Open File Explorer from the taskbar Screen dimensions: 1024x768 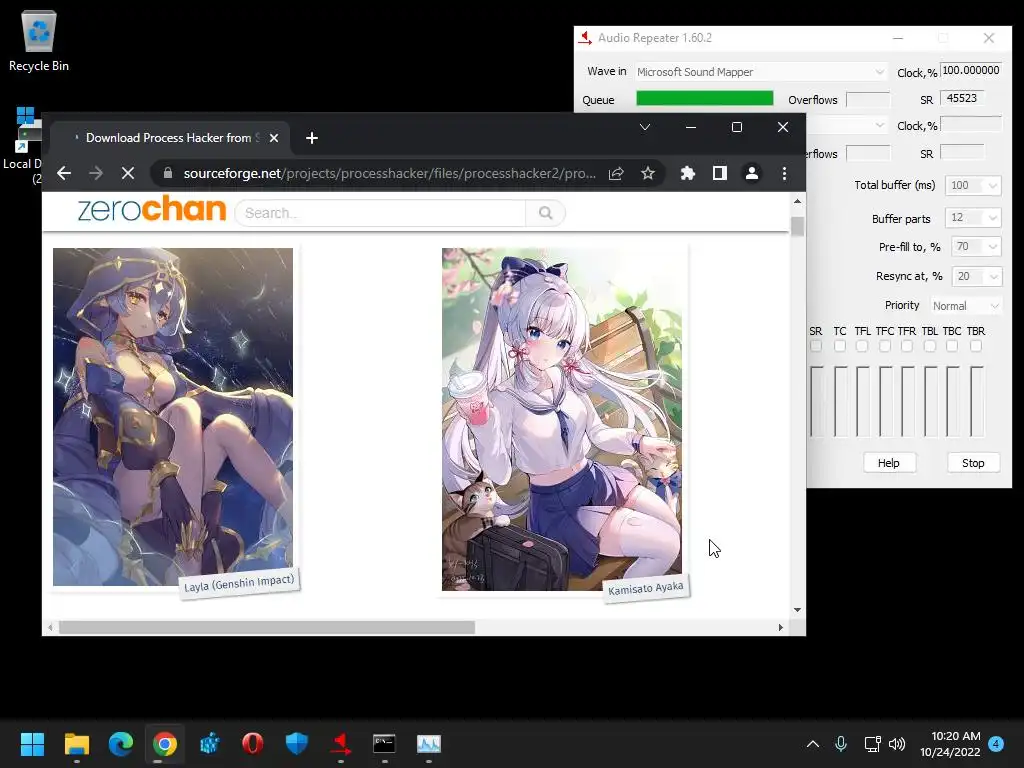76,744
